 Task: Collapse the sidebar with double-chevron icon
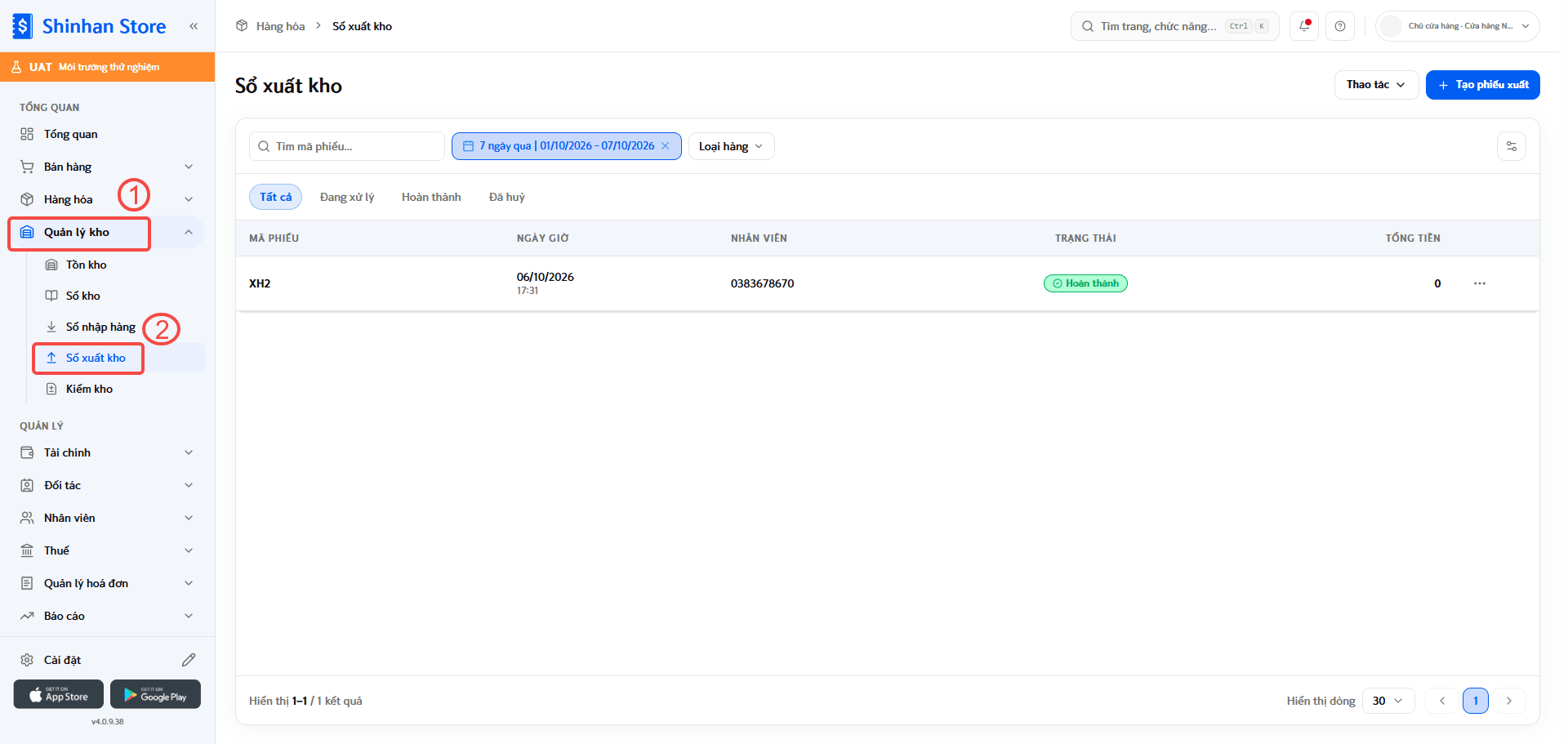[194, 26]
